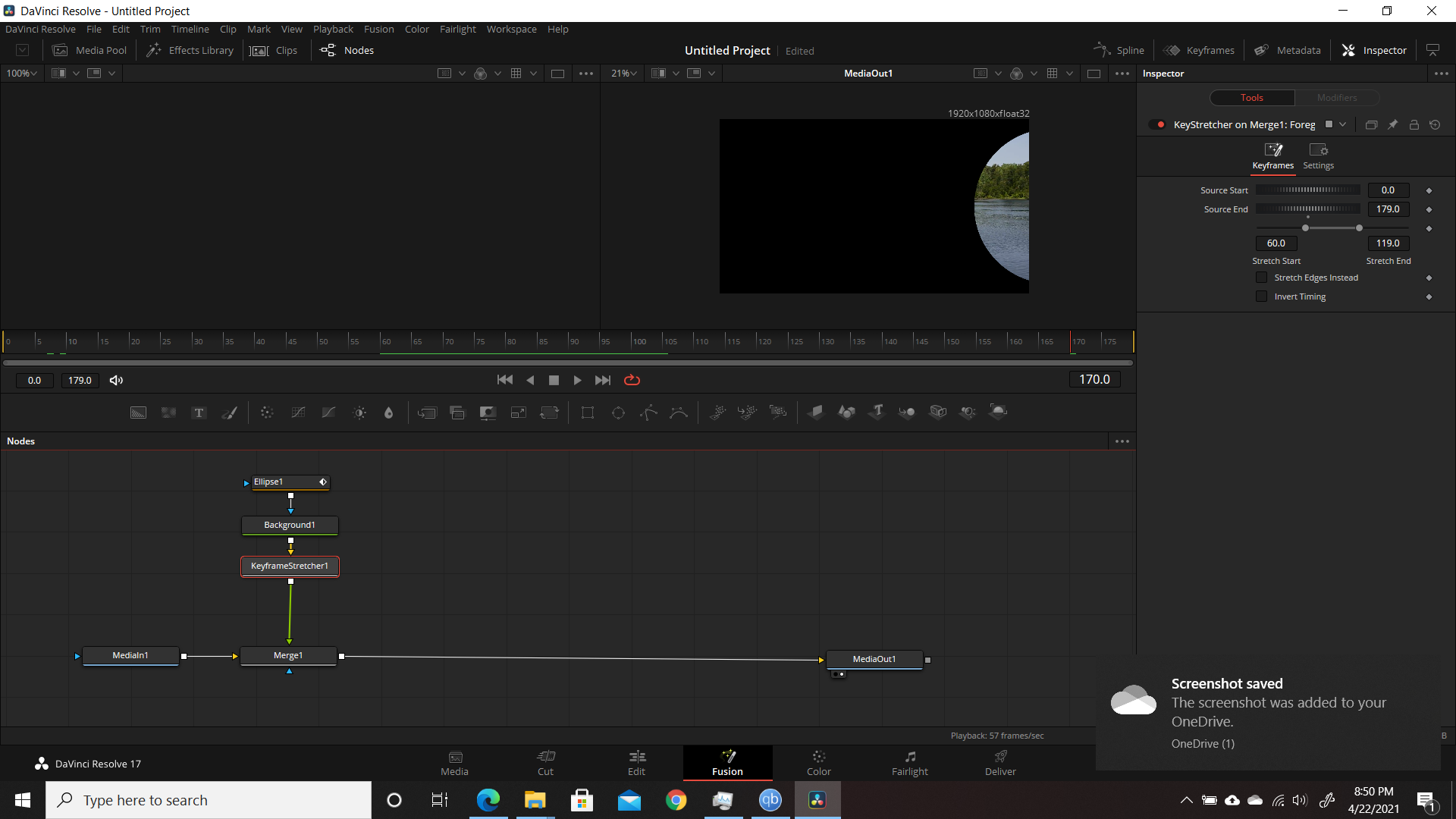The width and height of the screenshot is (1456, 819).
Task: Add a Transform tool from the toolbar
Action: (549, 413)
